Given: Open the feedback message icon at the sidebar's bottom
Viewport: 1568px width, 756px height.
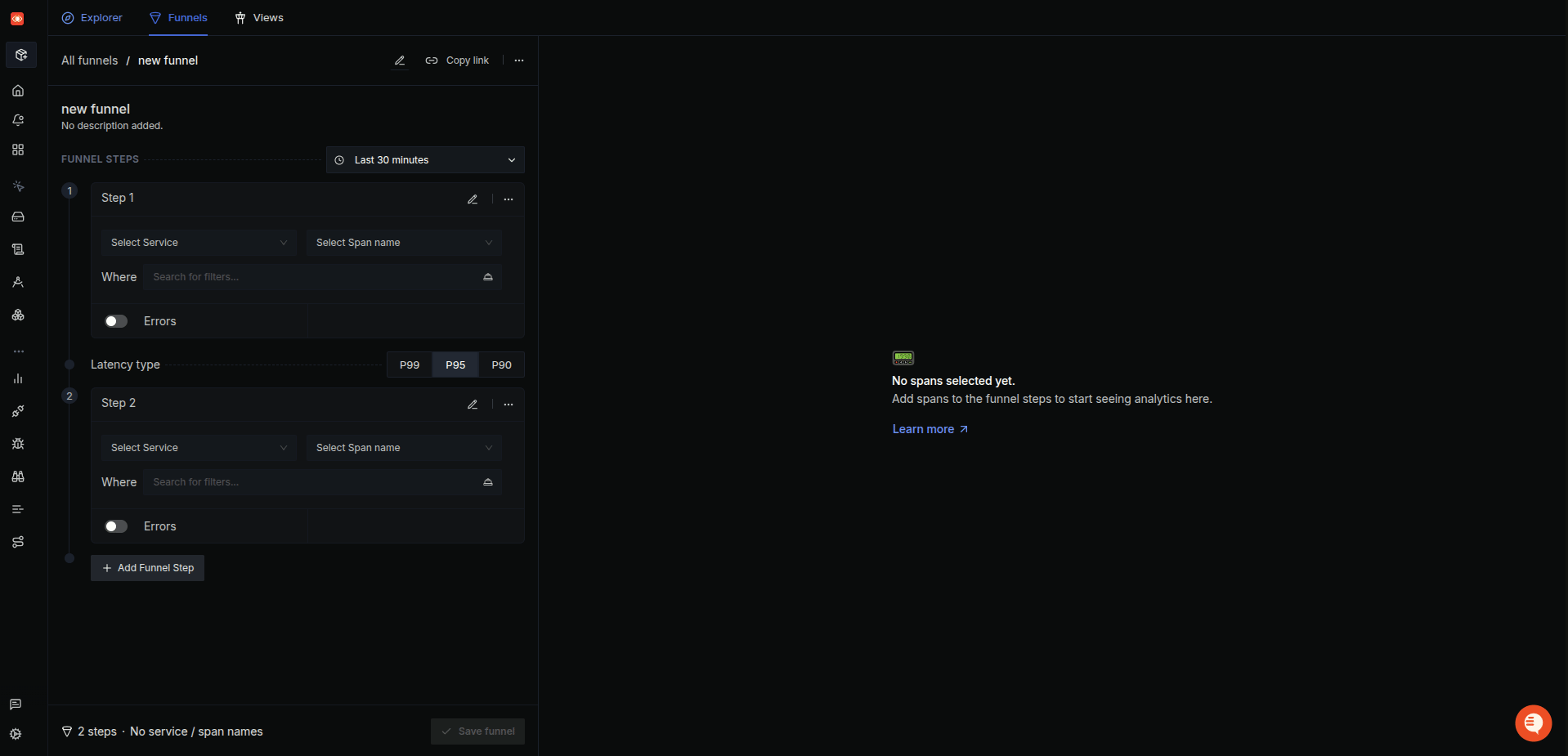Looking at the screenshot, I should [16, 705].
